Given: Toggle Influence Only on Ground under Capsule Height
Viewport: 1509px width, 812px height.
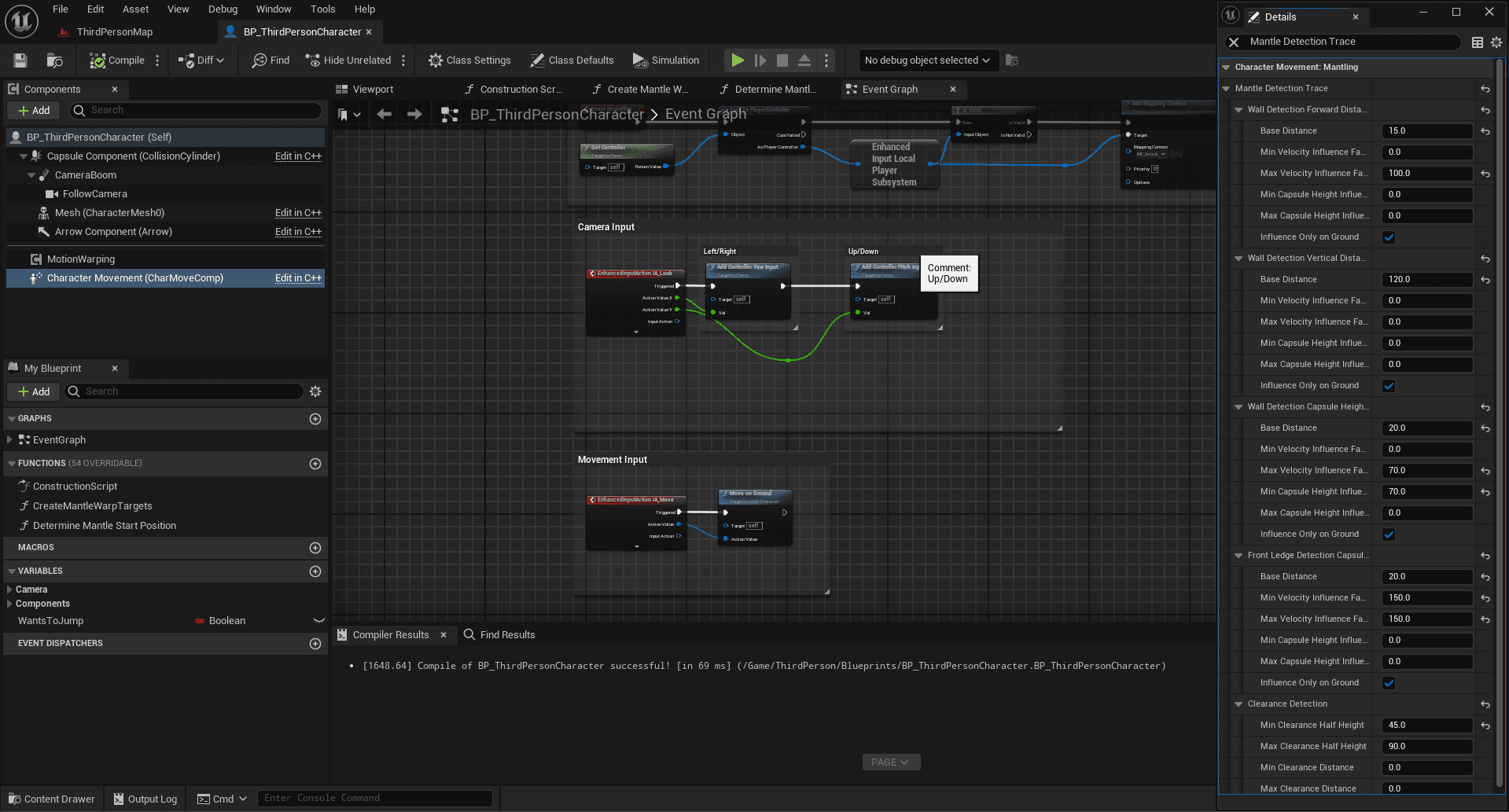Looking at the screenshot, I should [x=1389, y=535].
